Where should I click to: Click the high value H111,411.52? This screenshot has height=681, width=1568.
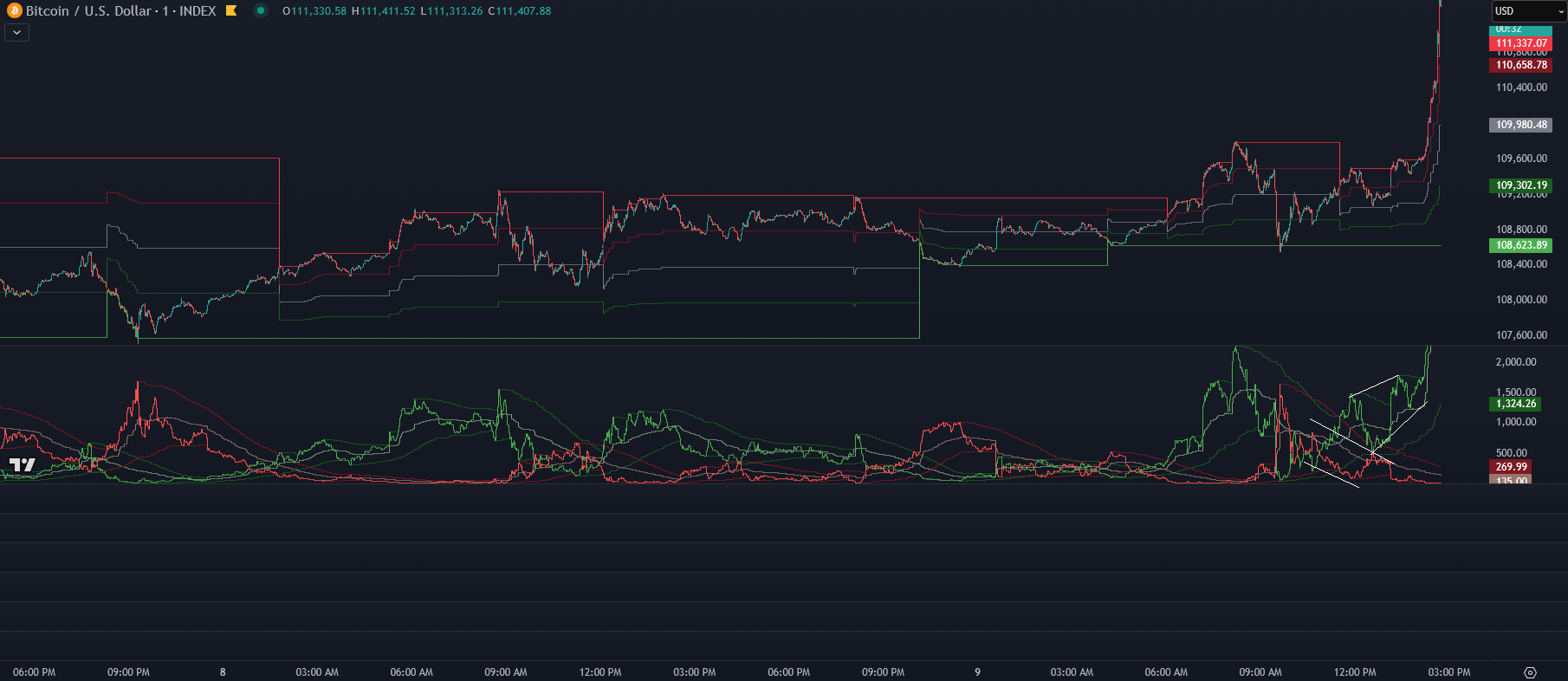[383, 11]
